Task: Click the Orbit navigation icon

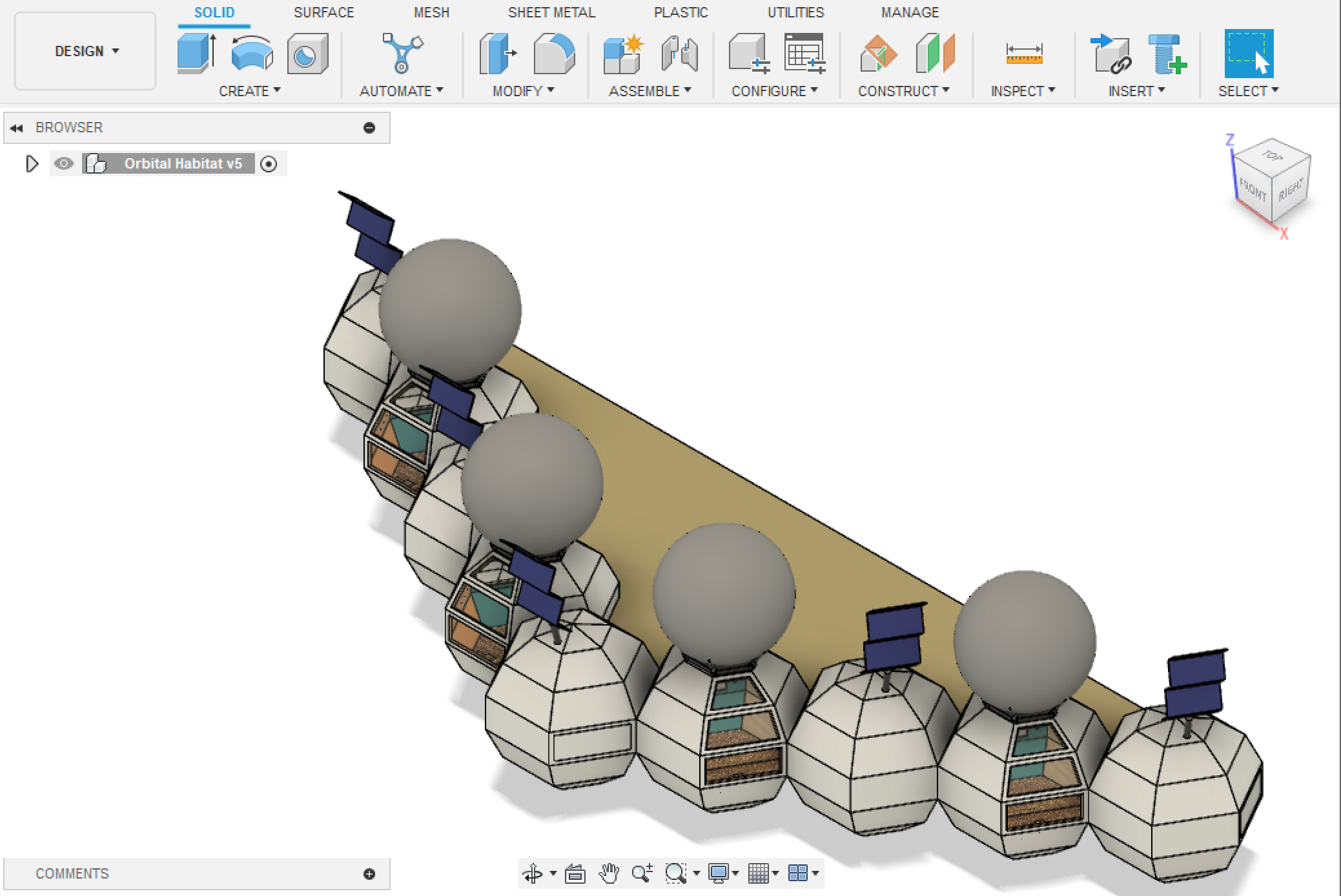Action: 533,873
